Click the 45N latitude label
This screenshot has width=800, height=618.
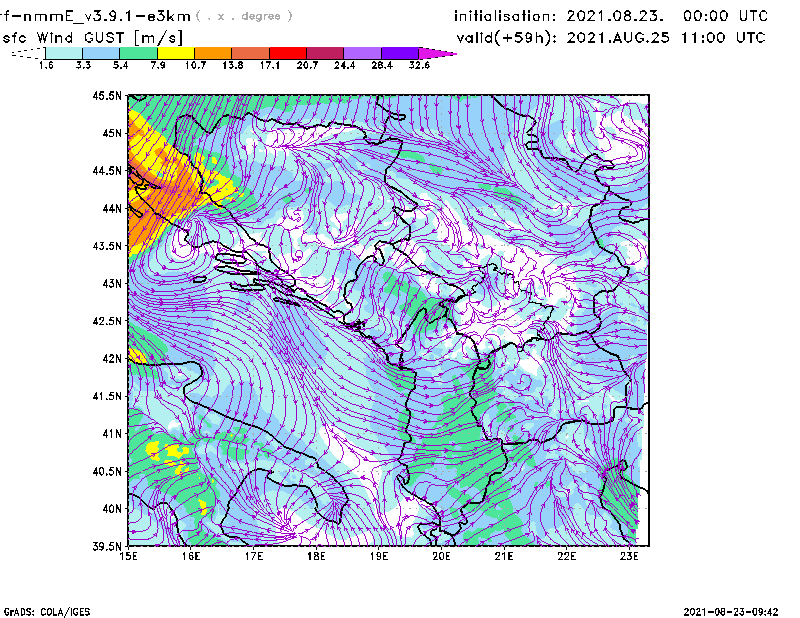[x=112, y=133]
